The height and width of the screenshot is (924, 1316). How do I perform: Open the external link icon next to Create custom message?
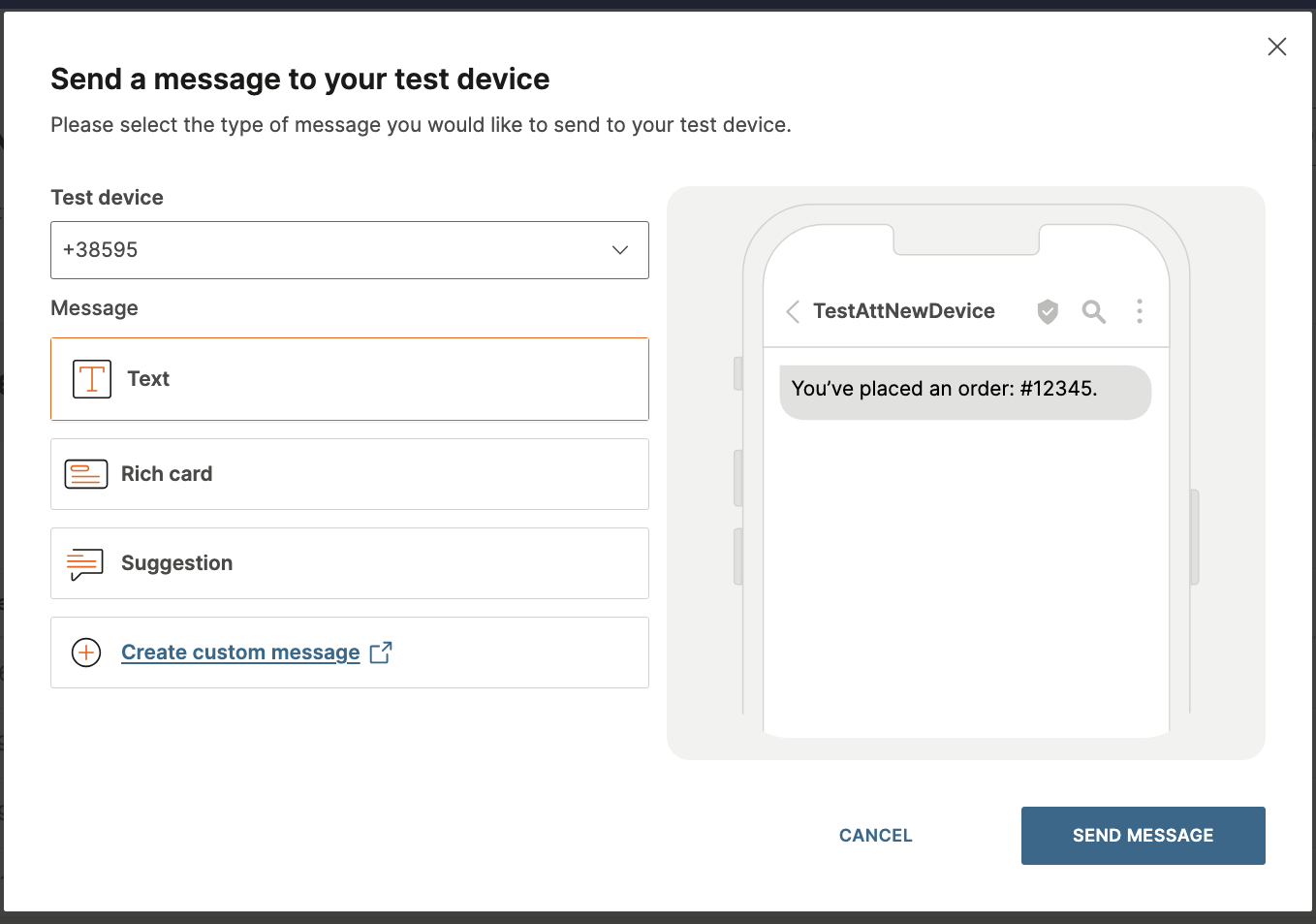382,653
